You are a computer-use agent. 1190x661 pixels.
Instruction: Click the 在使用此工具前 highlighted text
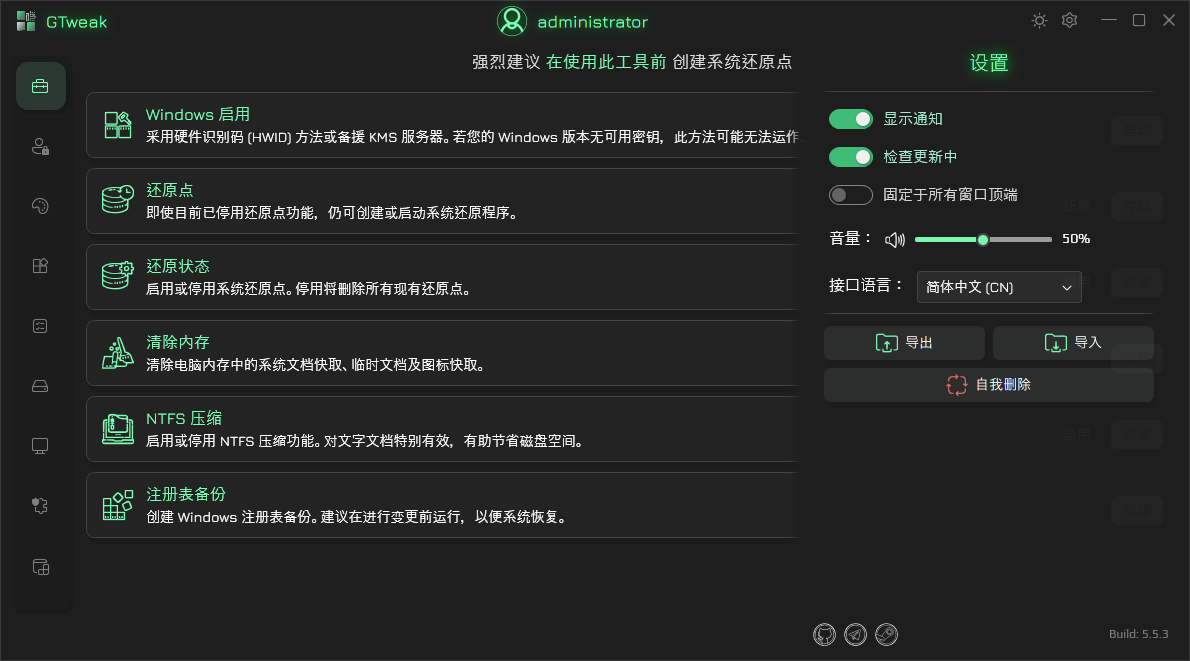coord(606,62)
